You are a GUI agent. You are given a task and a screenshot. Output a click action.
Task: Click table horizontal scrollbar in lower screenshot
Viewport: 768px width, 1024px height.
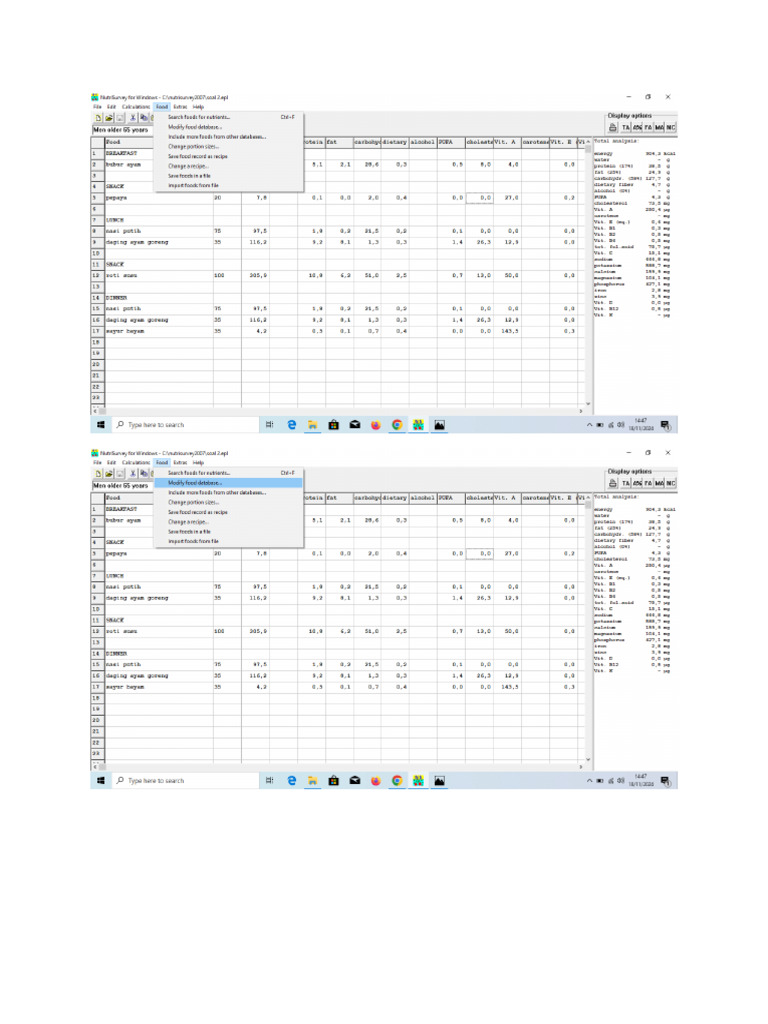[338, 767]
